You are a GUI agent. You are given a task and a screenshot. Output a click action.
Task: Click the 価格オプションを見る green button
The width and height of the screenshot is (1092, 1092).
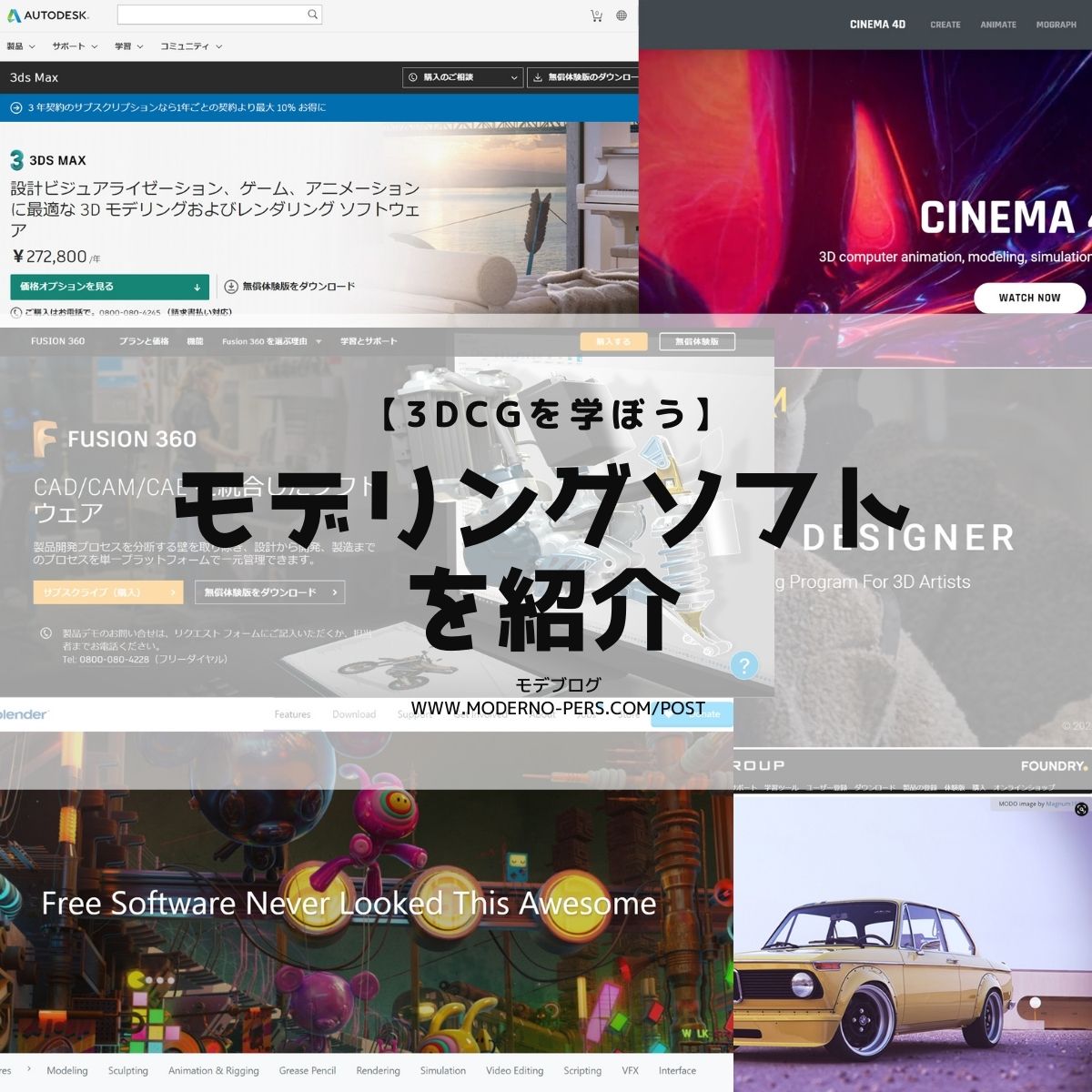pyautogui.click(x=109, y=287)
